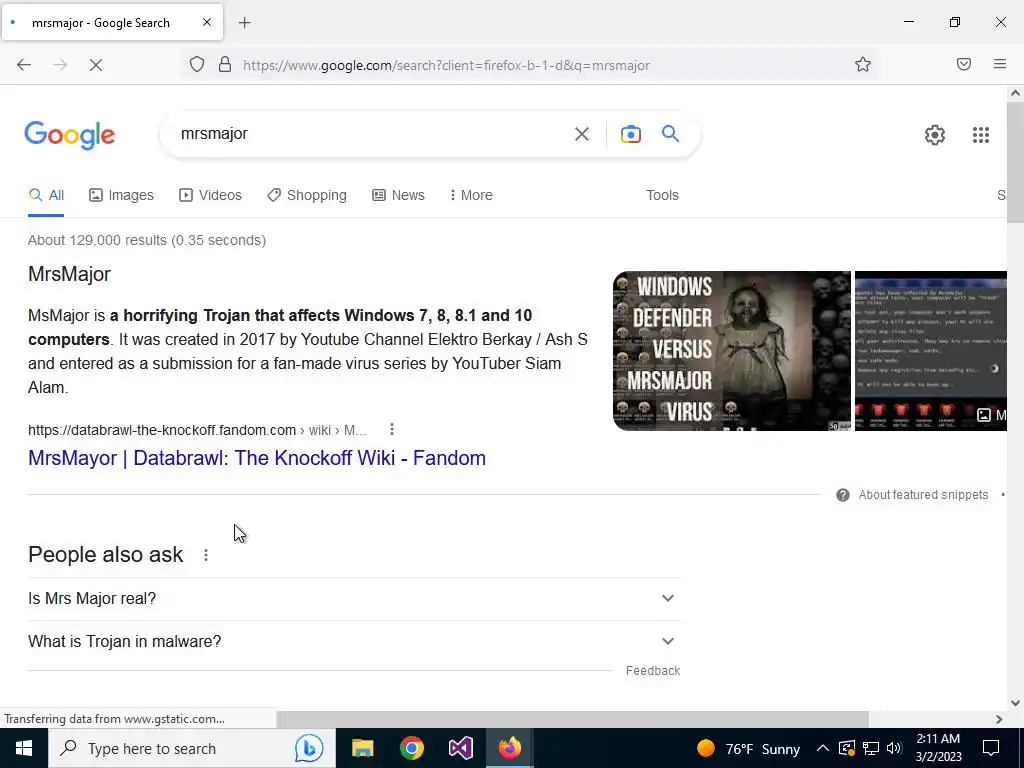Click the MrsMajor snippet heading

pos(69,274)
